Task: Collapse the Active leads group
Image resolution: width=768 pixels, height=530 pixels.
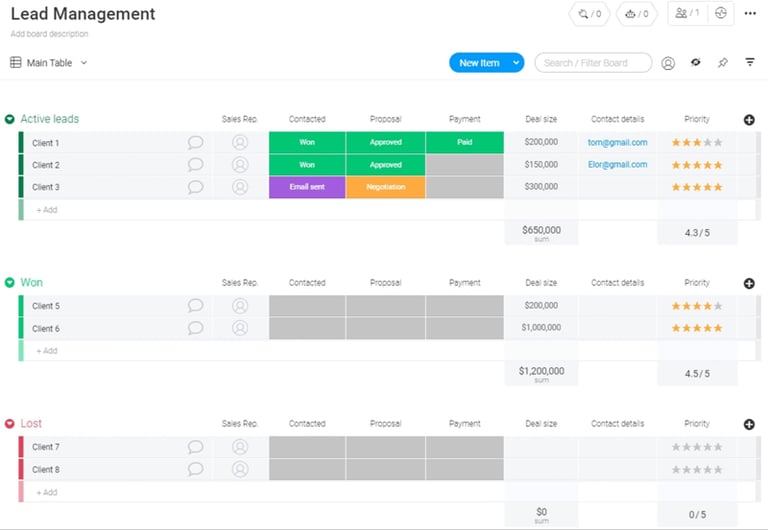Action: click(x=10, y=119)
